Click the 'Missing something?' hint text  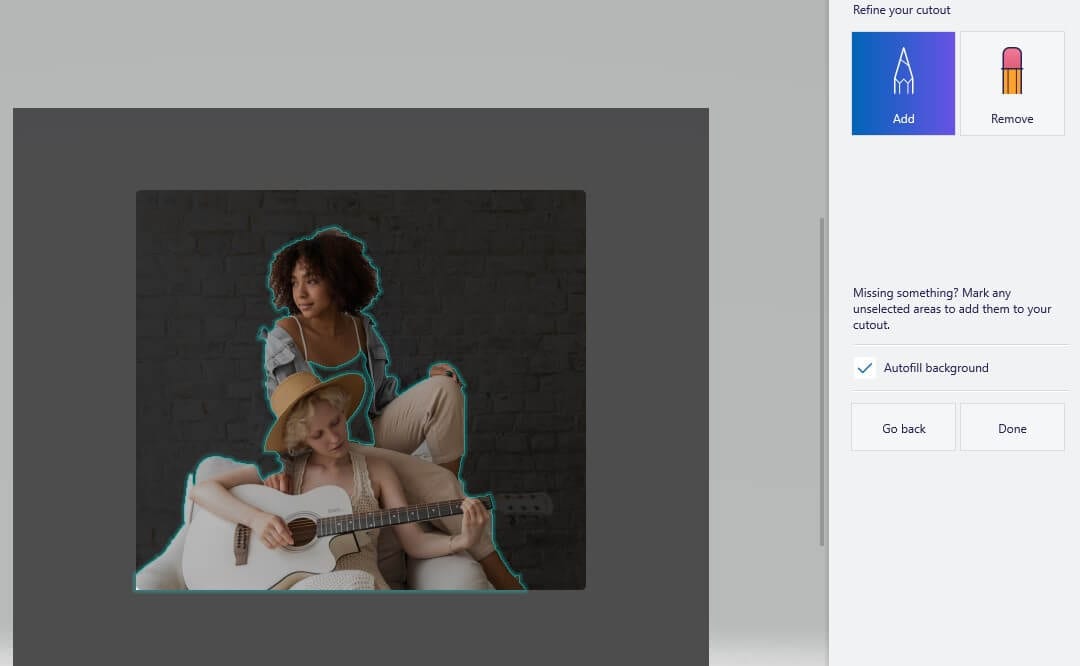click(952, 309)
